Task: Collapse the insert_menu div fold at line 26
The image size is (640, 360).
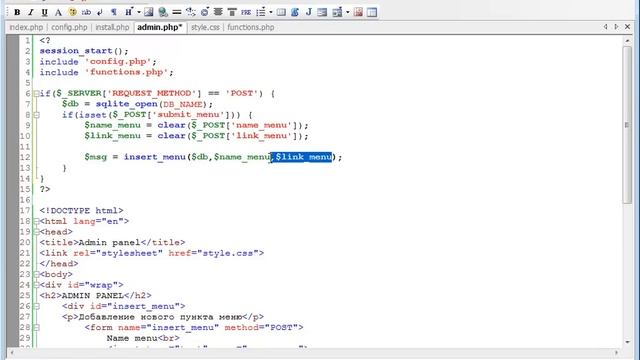Action: [36, 306]
